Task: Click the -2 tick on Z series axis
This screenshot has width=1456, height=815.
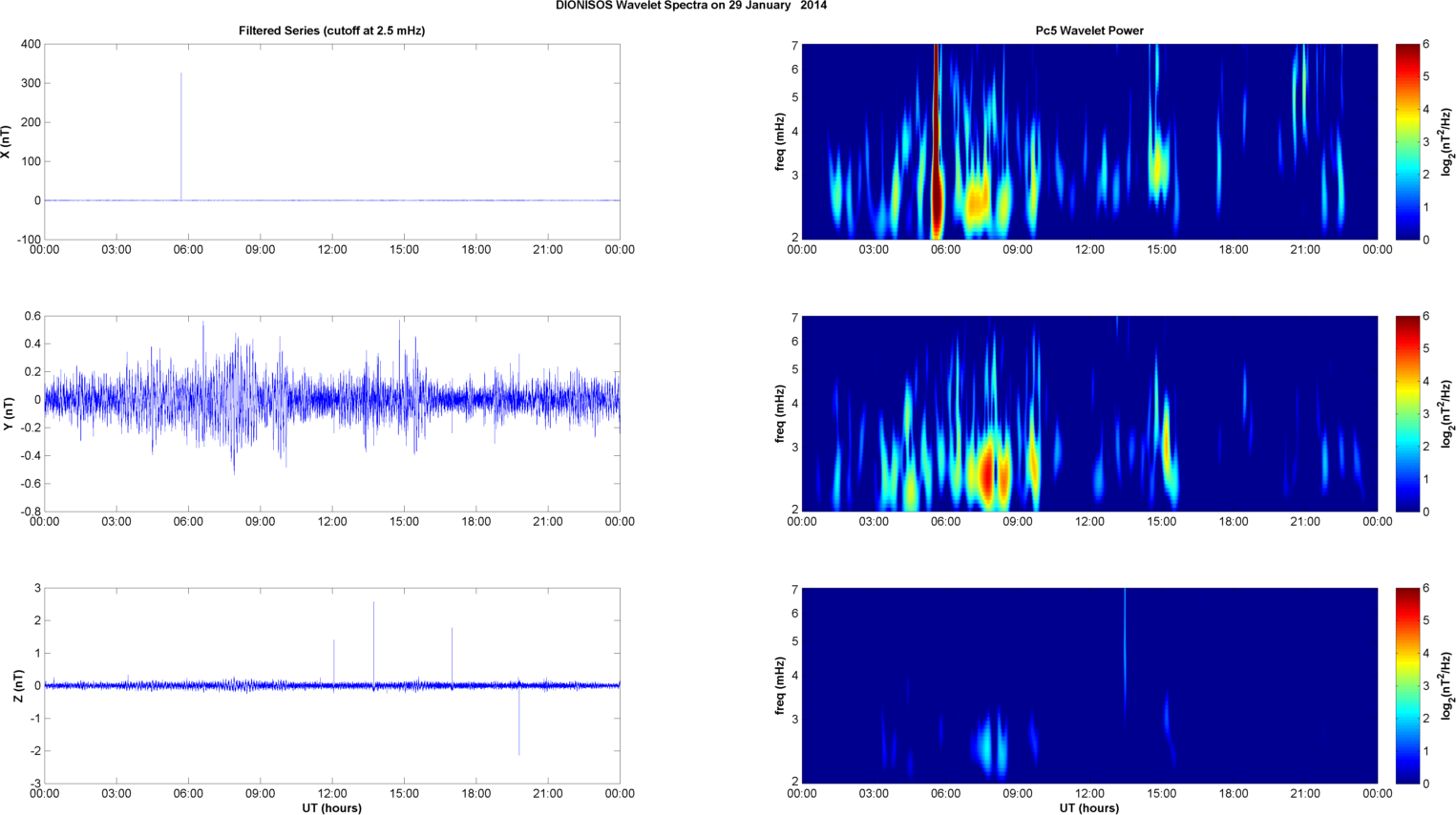Action: 35,751
